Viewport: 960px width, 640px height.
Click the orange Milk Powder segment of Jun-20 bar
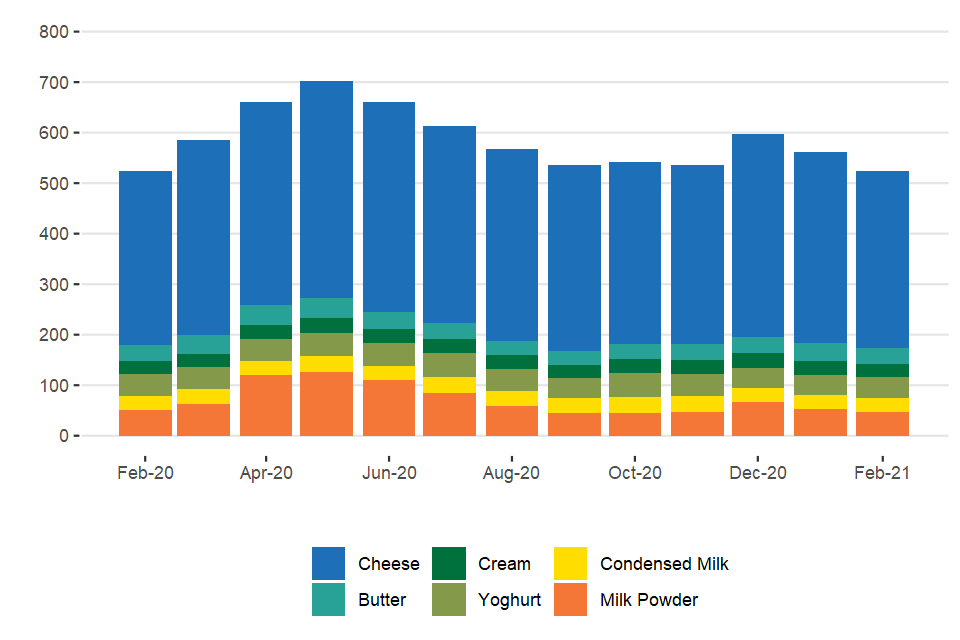click(x=388, y=408)
